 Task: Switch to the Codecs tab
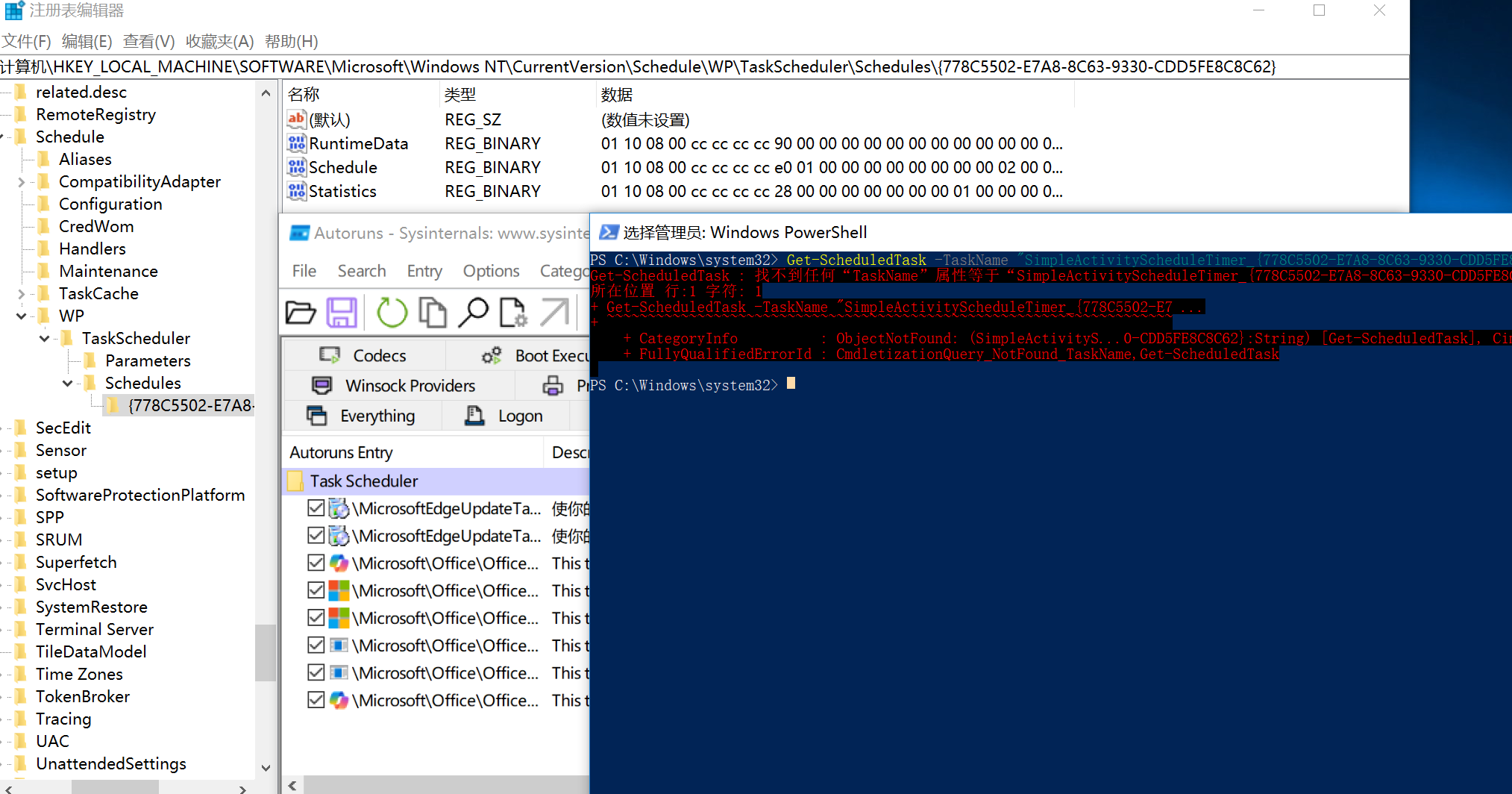click(x=365, y=356)
